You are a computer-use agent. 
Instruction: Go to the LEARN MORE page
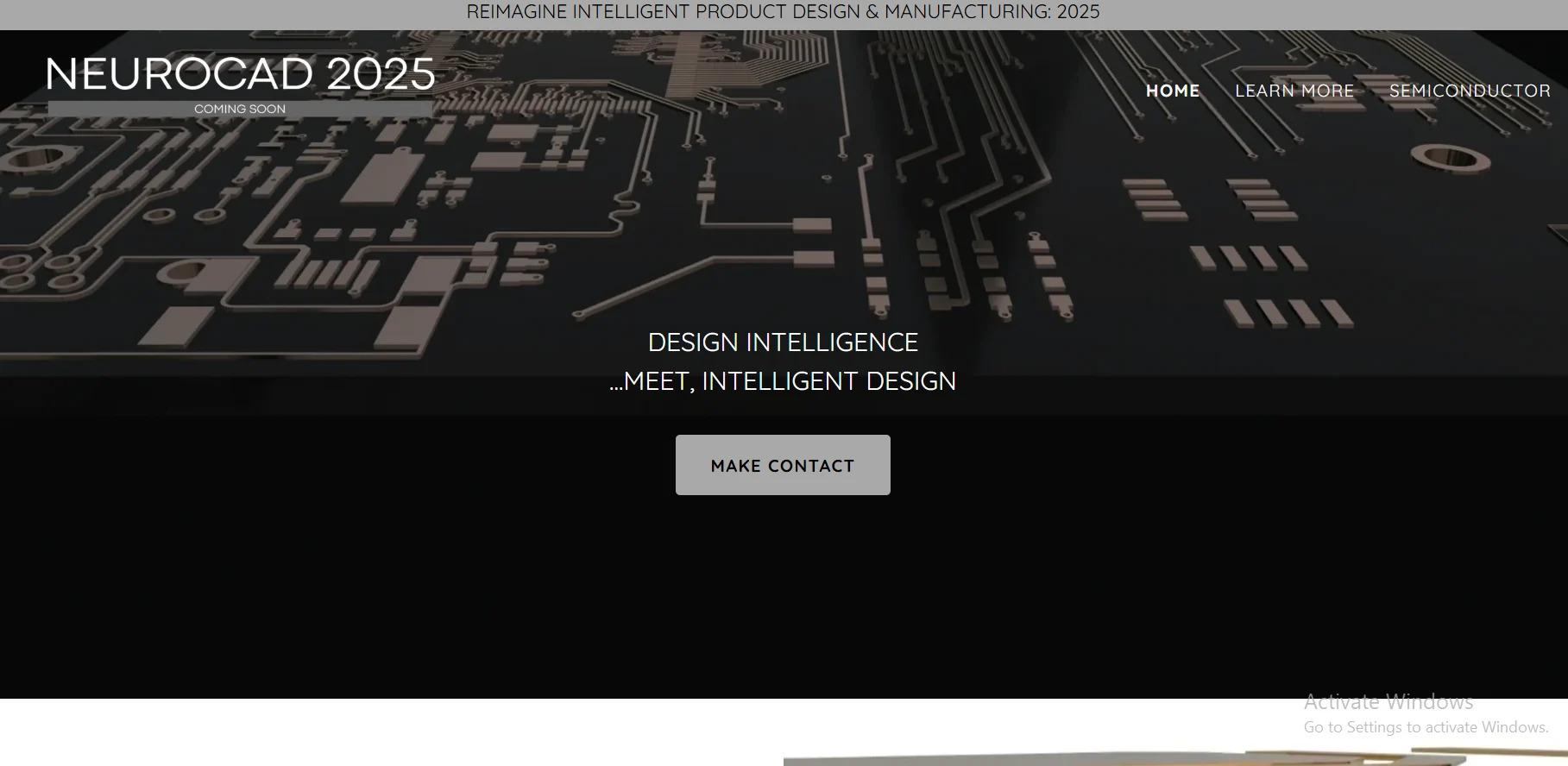point(1294,91)
